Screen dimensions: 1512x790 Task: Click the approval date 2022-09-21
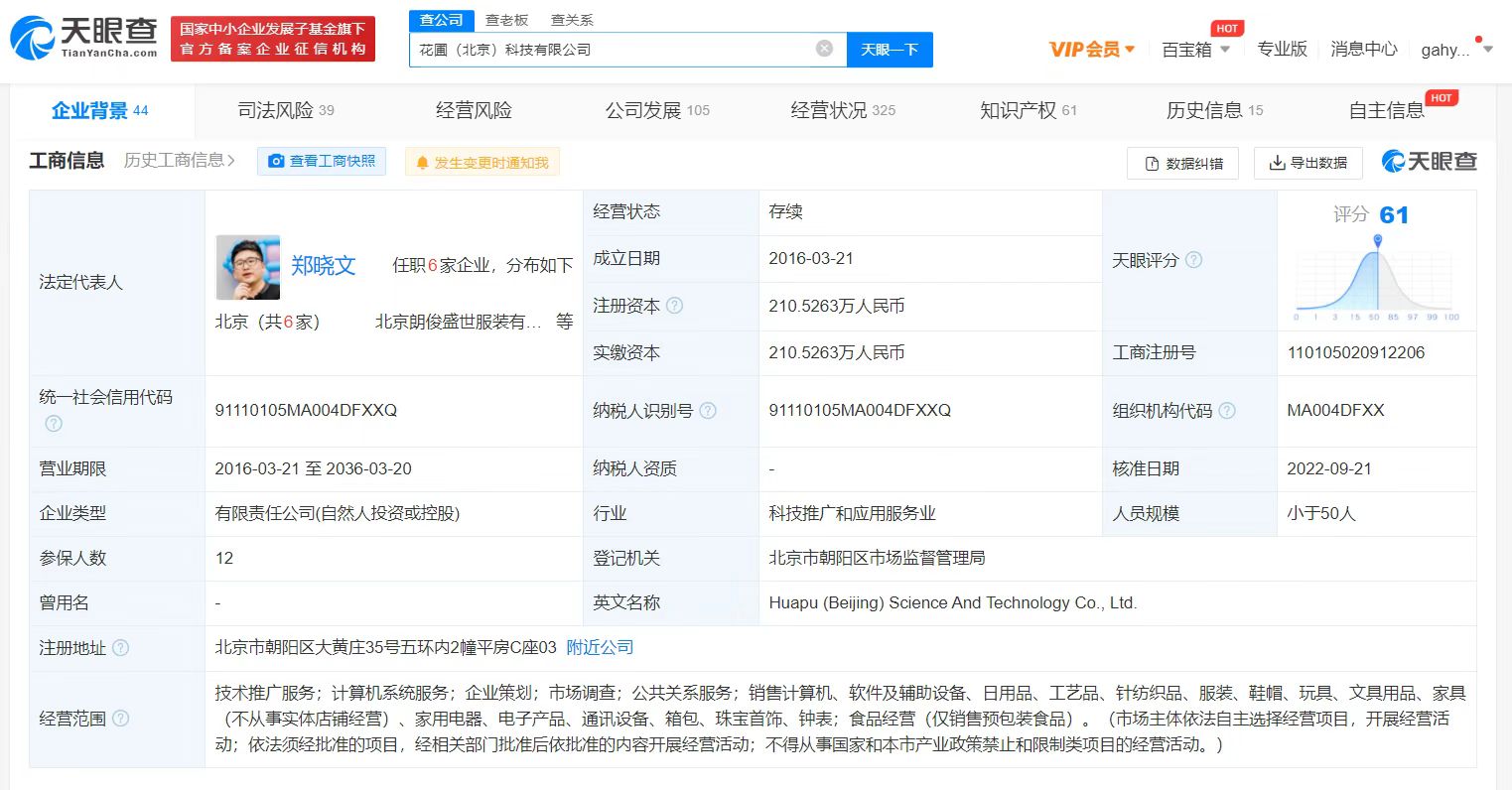pos(1329,468)
